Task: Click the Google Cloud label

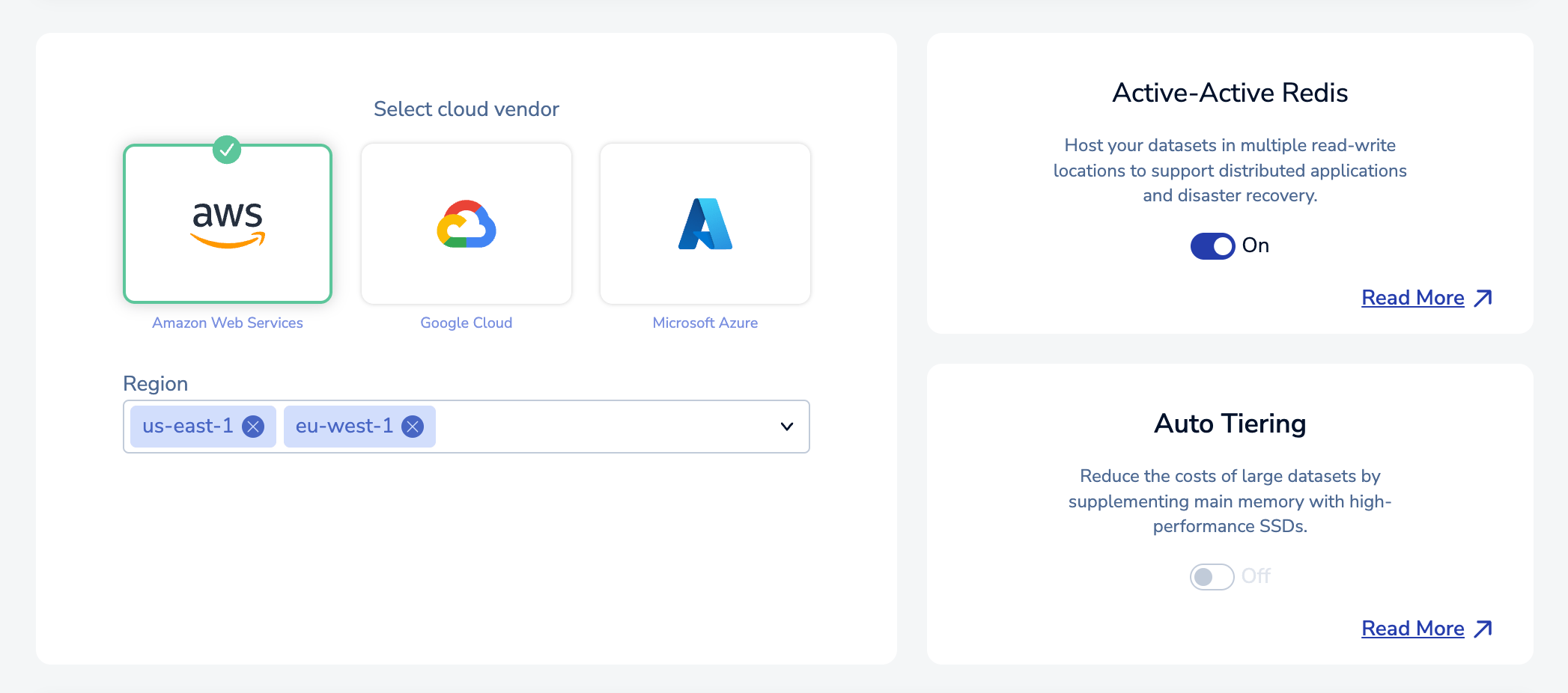Action: (x=466, y=323)
